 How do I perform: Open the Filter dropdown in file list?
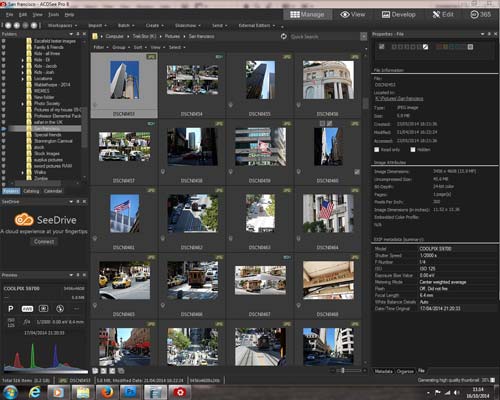100,47
